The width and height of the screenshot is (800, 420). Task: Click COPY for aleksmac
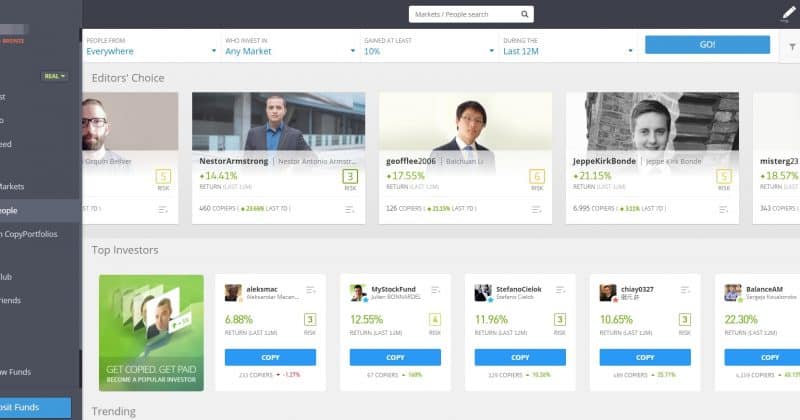(270, 357)
